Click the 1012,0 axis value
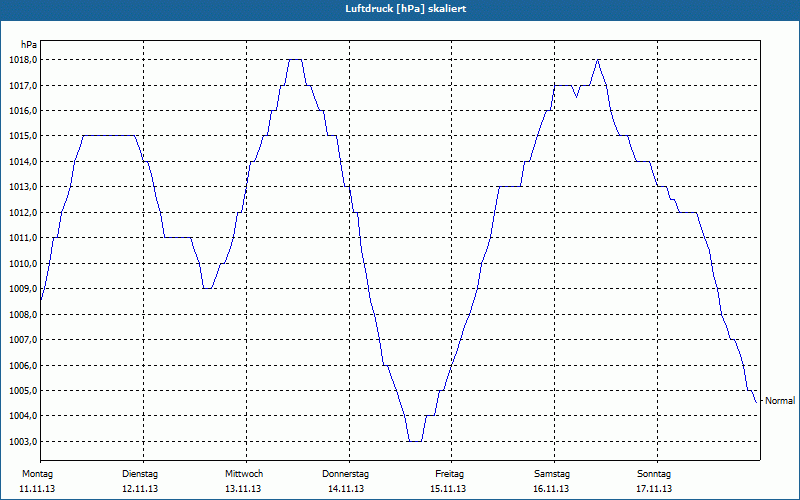Viewport: 800px width, 500px height. [23, 212]
